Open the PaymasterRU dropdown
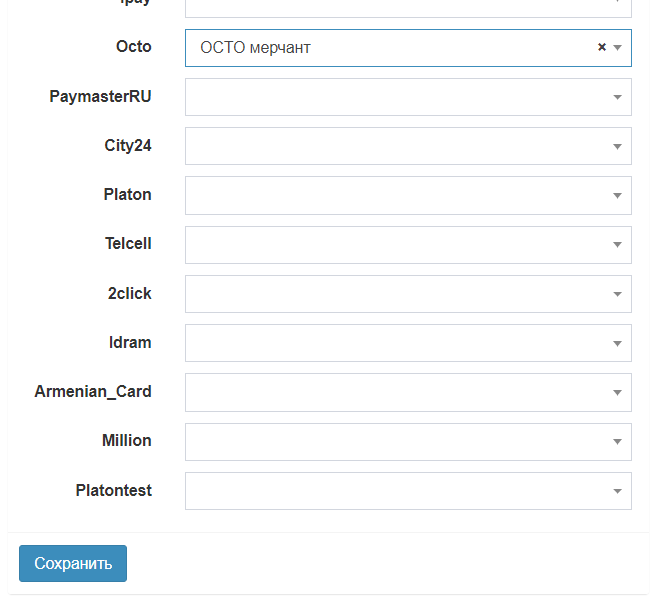This screenshot has width=657, height=606. point(408,97)
